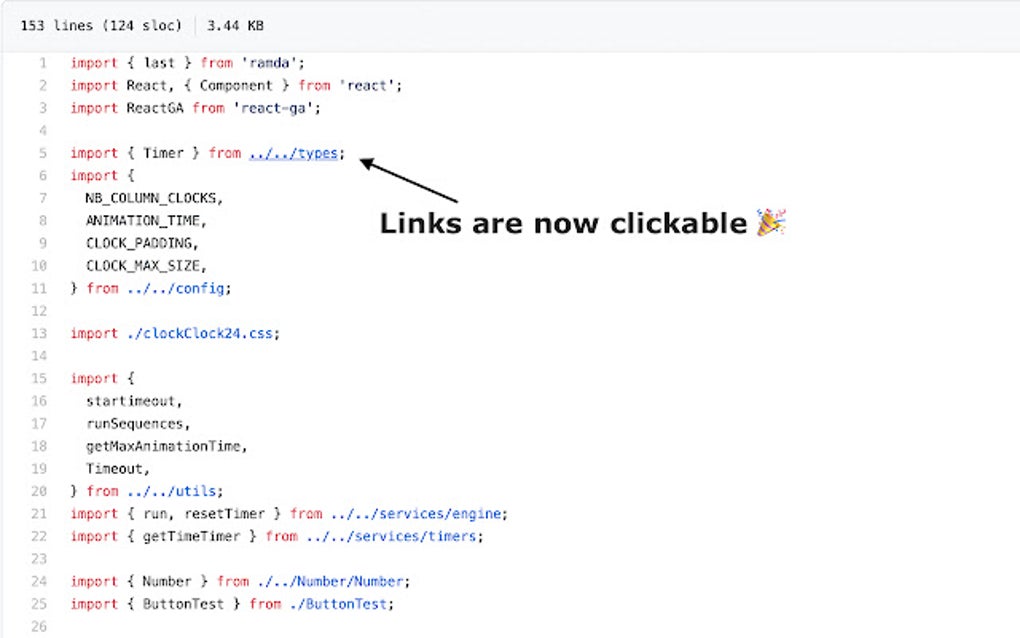
Task: Click the ../../utils import link
Action: 172,491
